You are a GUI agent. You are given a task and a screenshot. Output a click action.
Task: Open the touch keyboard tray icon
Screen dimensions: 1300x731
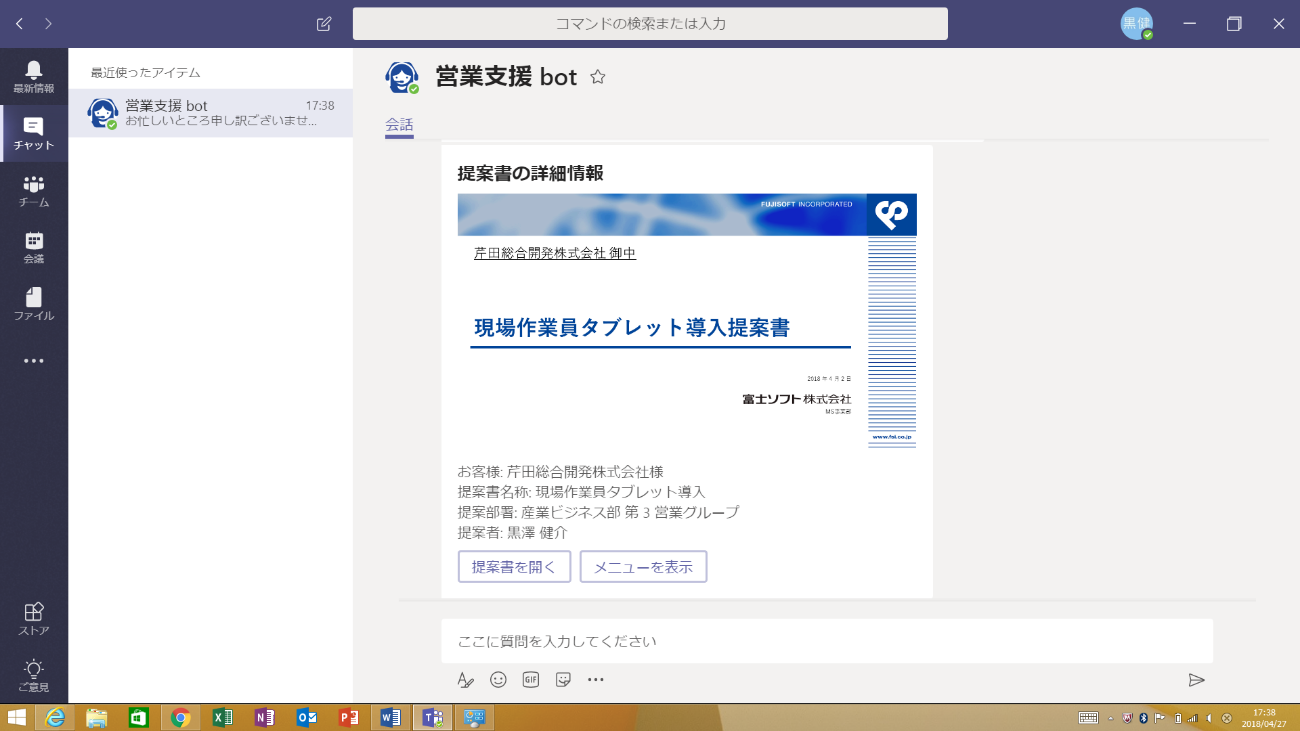point(1088,717)
